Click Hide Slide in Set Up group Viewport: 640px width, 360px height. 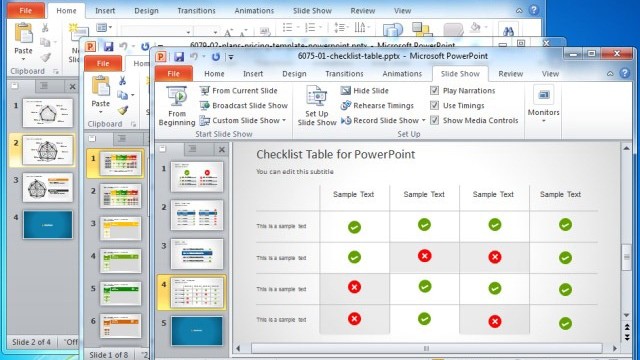point(364,91)
